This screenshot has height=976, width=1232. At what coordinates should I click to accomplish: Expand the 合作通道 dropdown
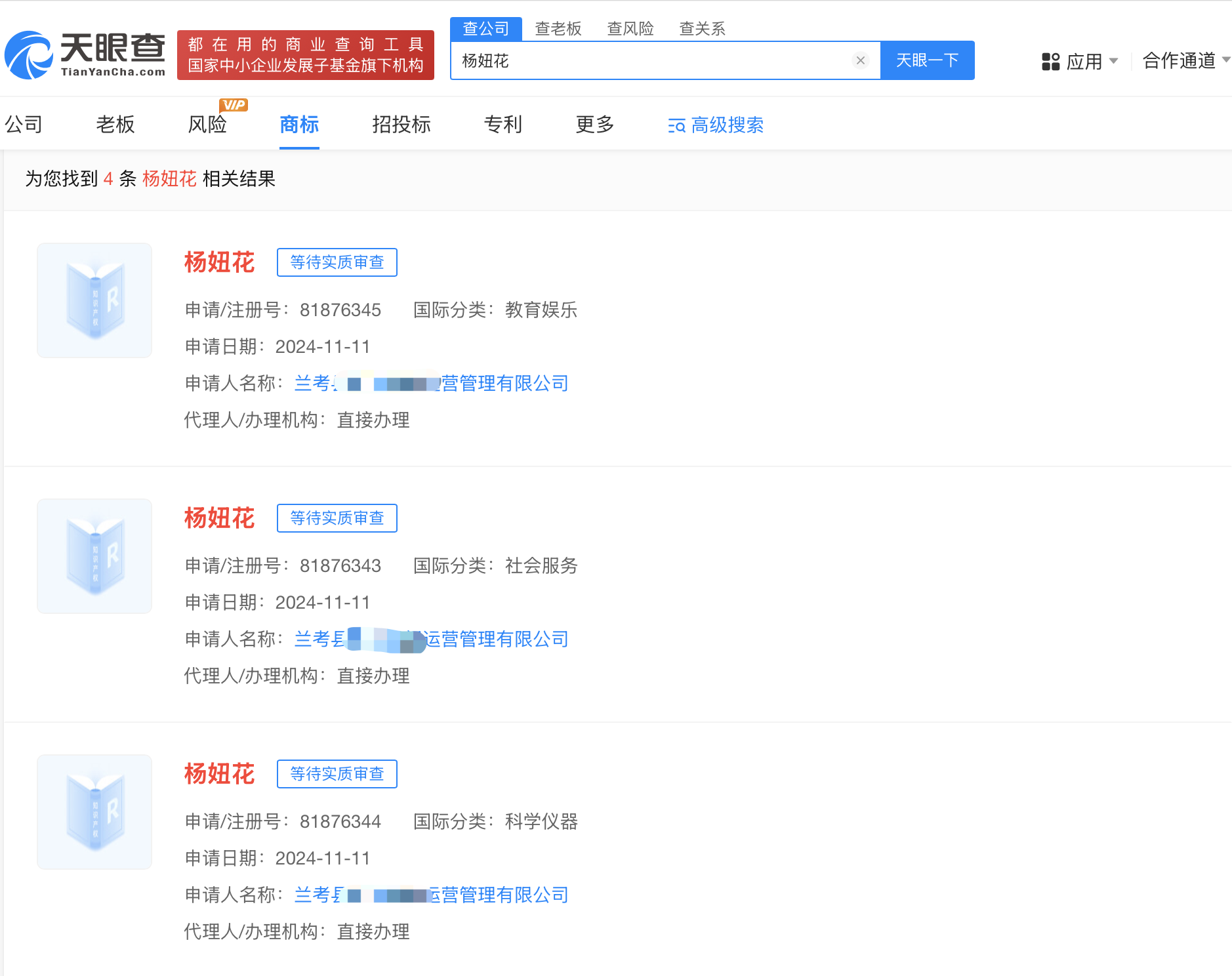pyautogui.click(x=1186, y=60)
